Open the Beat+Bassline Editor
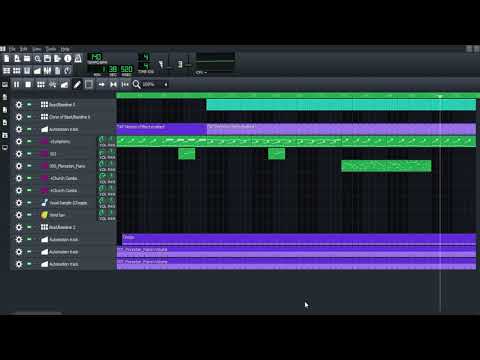 [x=17, y=71]
